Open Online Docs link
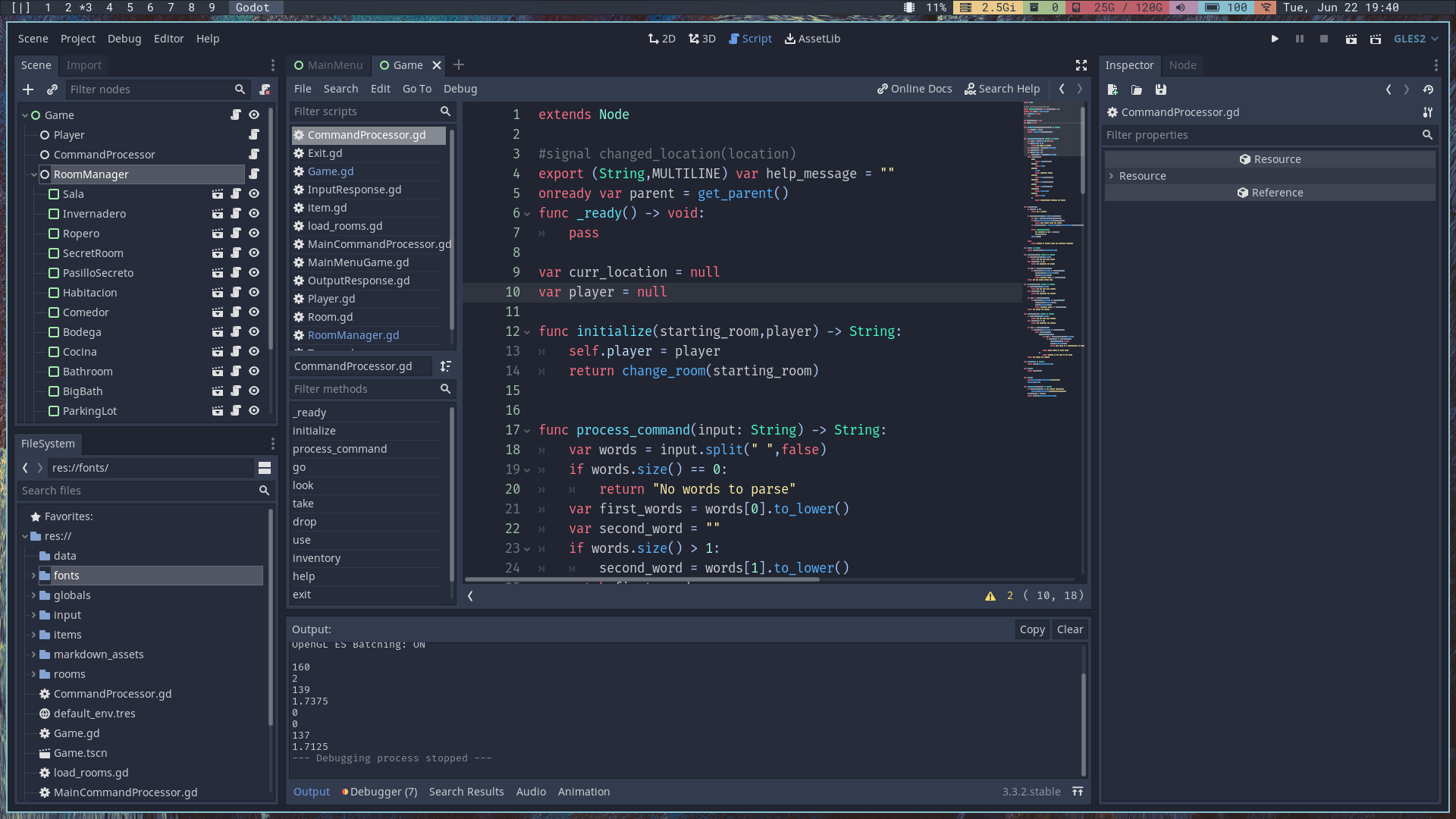Screen dimensions: 1456x819 (915, 89)
